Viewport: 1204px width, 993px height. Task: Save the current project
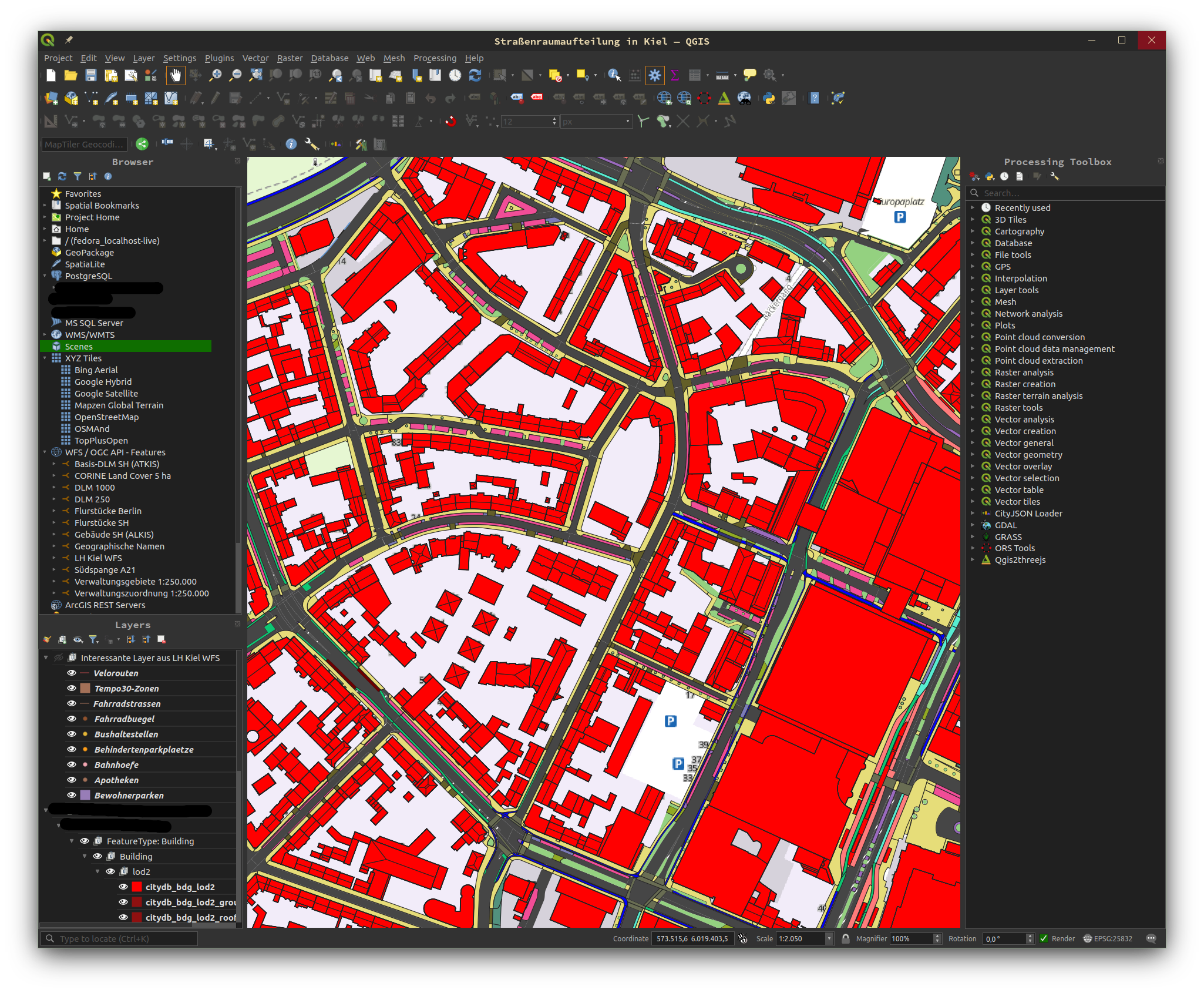(x=90, y=75)
